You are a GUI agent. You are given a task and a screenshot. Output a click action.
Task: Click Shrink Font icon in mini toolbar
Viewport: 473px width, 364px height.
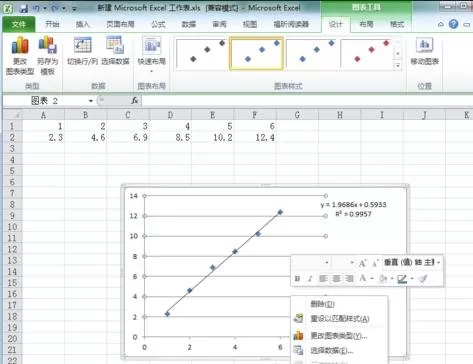pyautogui.click(x=375, y=263)
